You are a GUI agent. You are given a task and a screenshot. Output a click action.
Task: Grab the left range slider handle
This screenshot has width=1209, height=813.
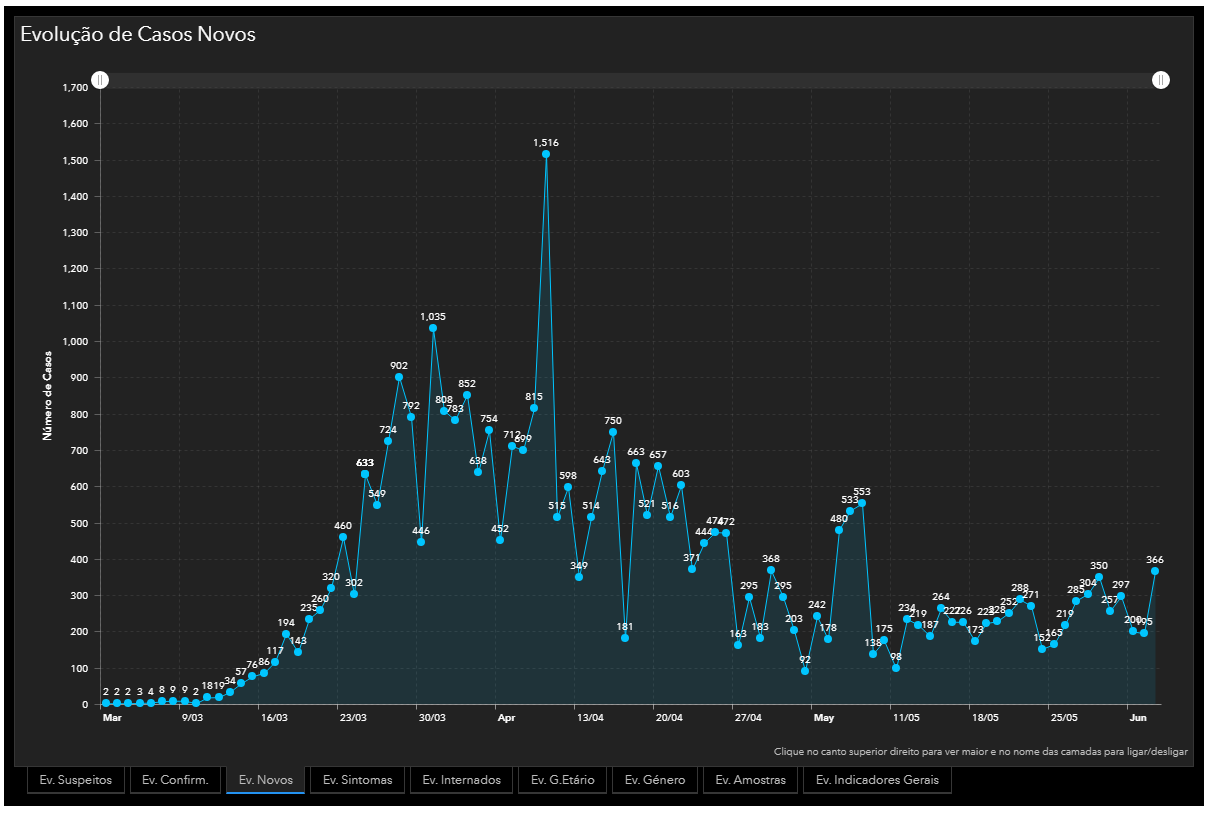pyautogui.click(x=100, y=80)
